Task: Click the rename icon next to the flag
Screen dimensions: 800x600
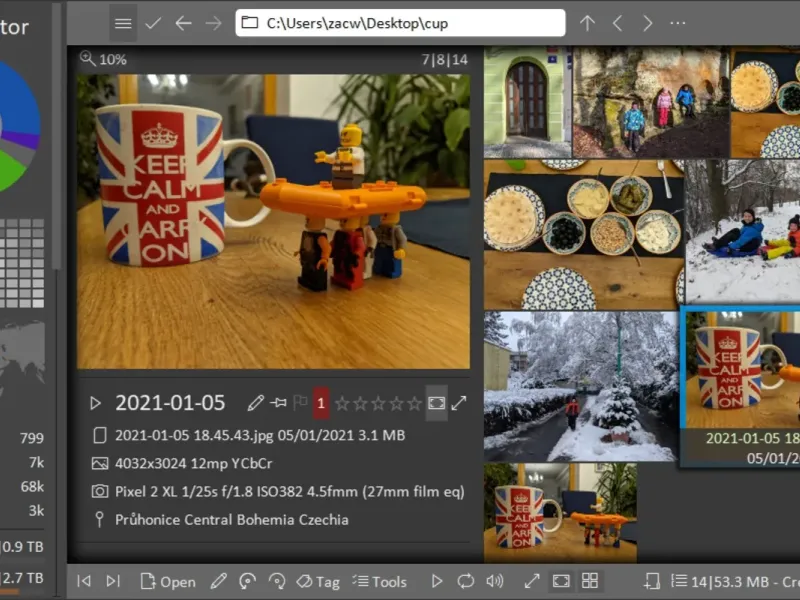Action: pyautogui.click(x=278, y=403)
